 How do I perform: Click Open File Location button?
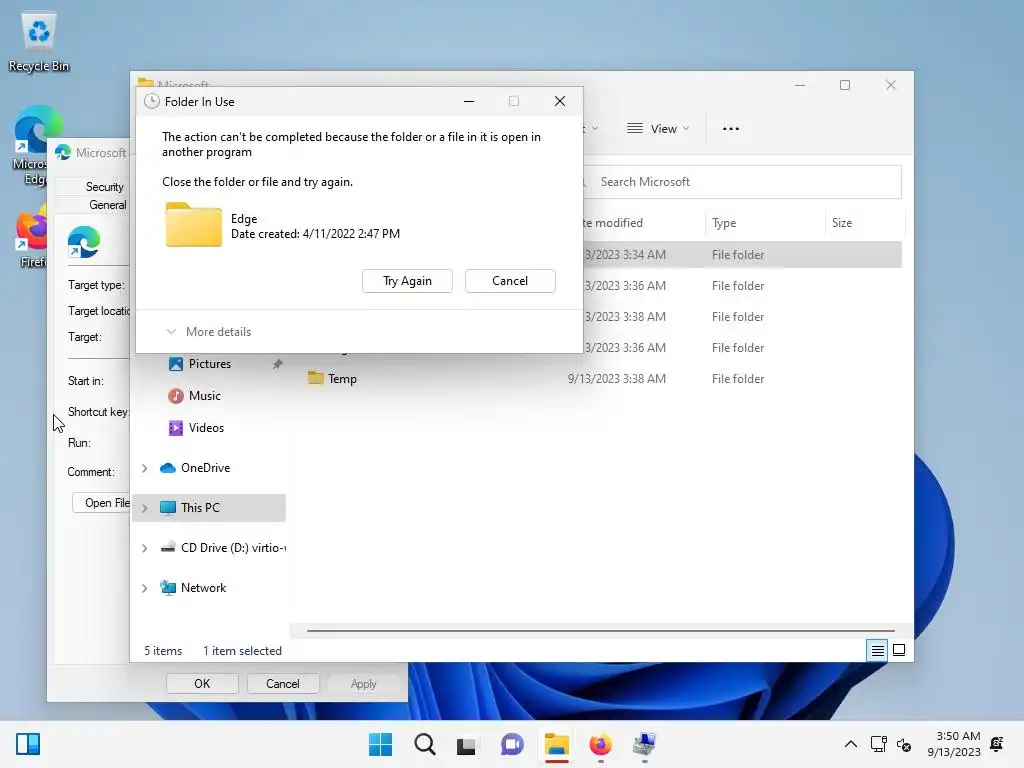tap(102, 503)
